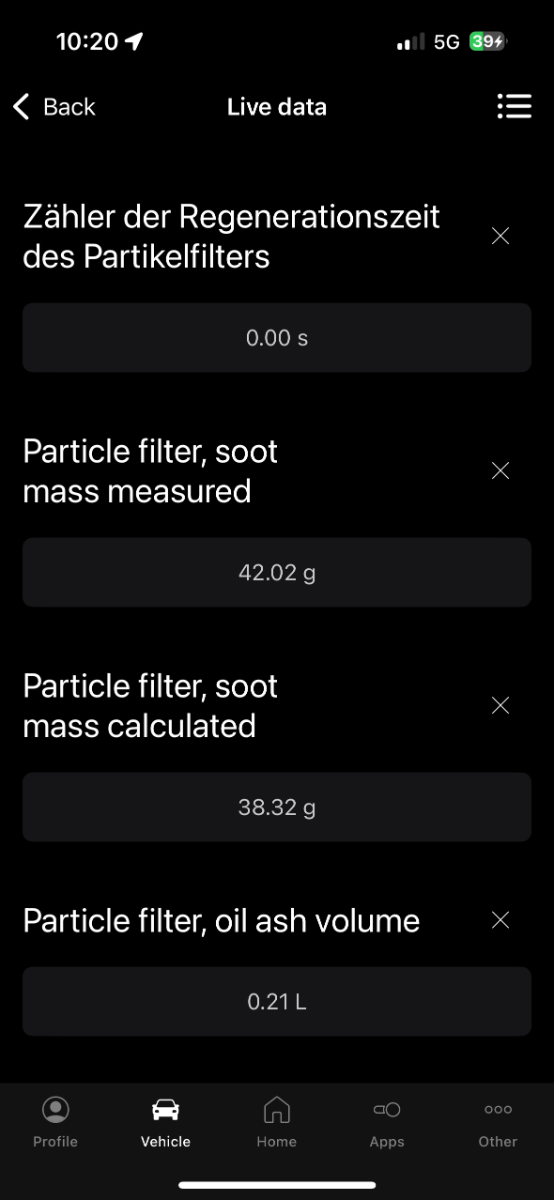This screenshot has width=554, height=1200.
Task: Tap the Live data title
Action: pyautogui.click(x=277, y=107)
